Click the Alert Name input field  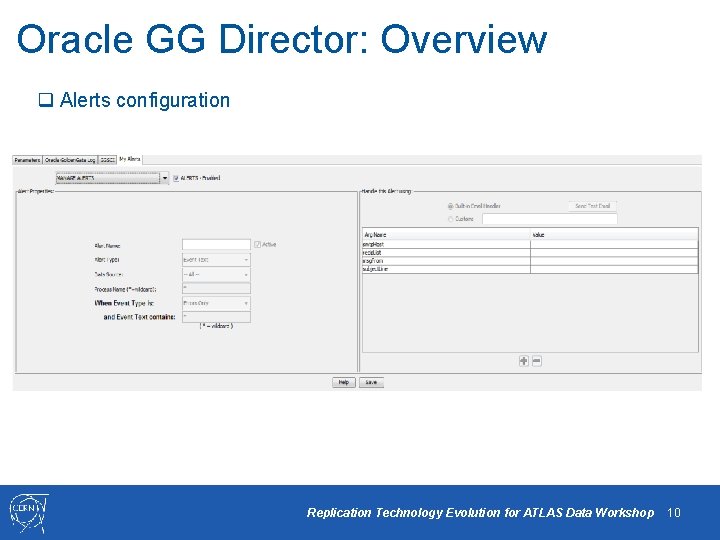tap(216, 245)
